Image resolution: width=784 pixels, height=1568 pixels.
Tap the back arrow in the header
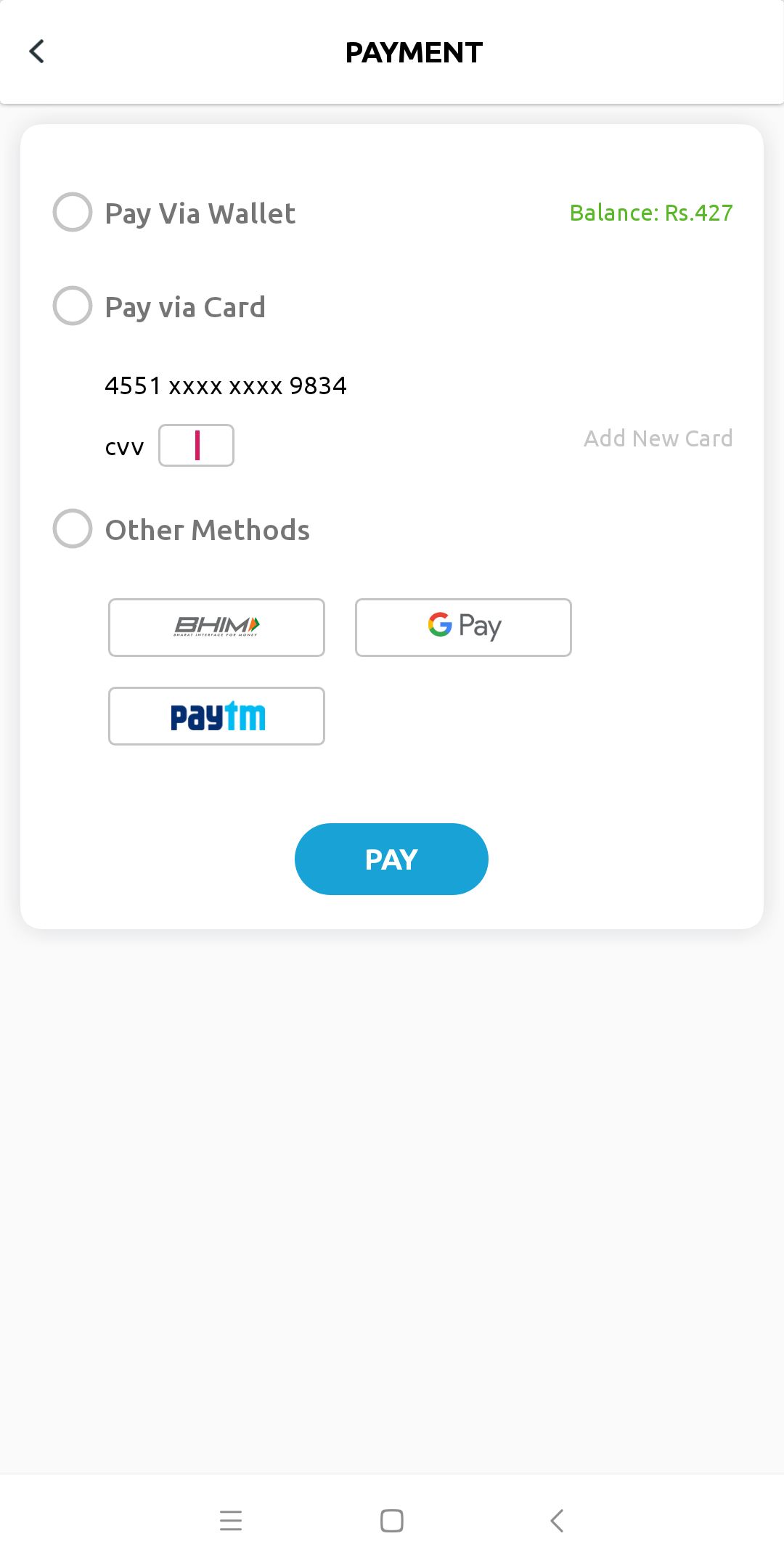(37, 52)
